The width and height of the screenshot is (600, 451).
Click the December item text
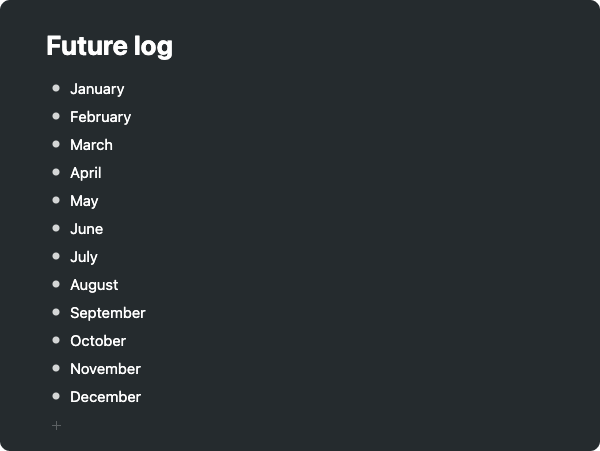click(x=106, y=397)
